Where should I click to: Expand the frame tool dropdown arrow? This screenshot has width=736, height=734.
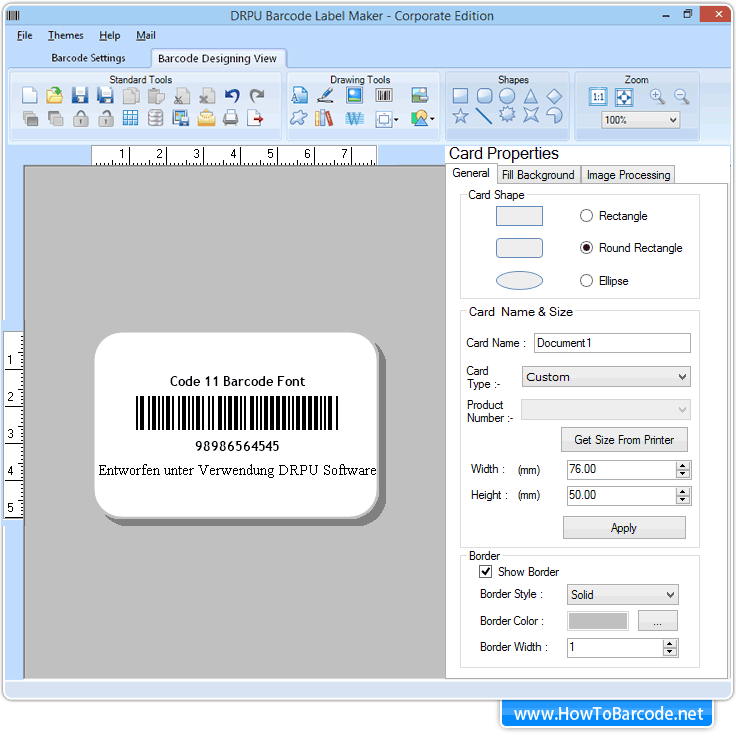pyautogui.click(x=397, y=120)
